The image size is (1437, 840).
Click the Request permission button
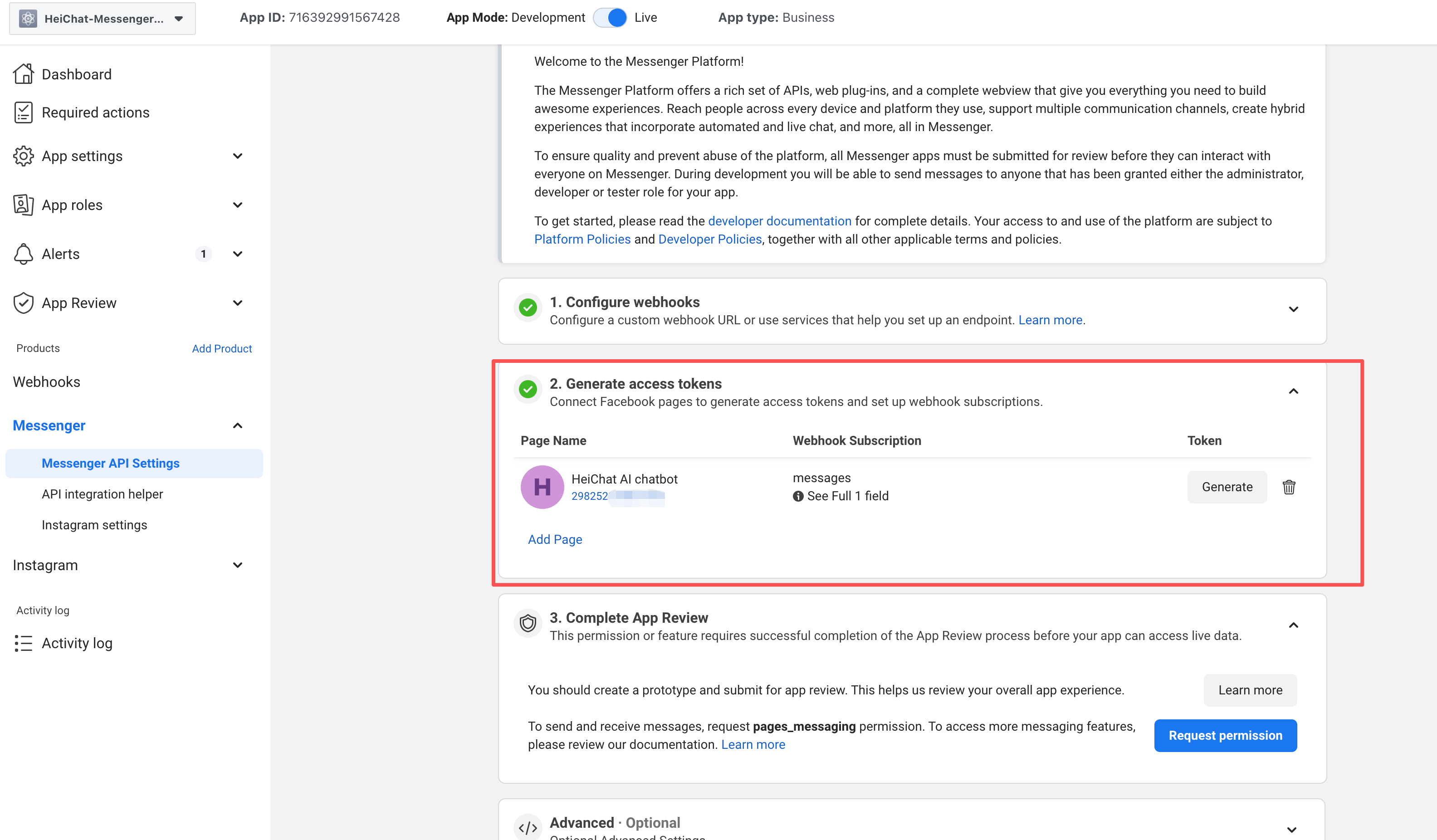tap(1225, 736)
